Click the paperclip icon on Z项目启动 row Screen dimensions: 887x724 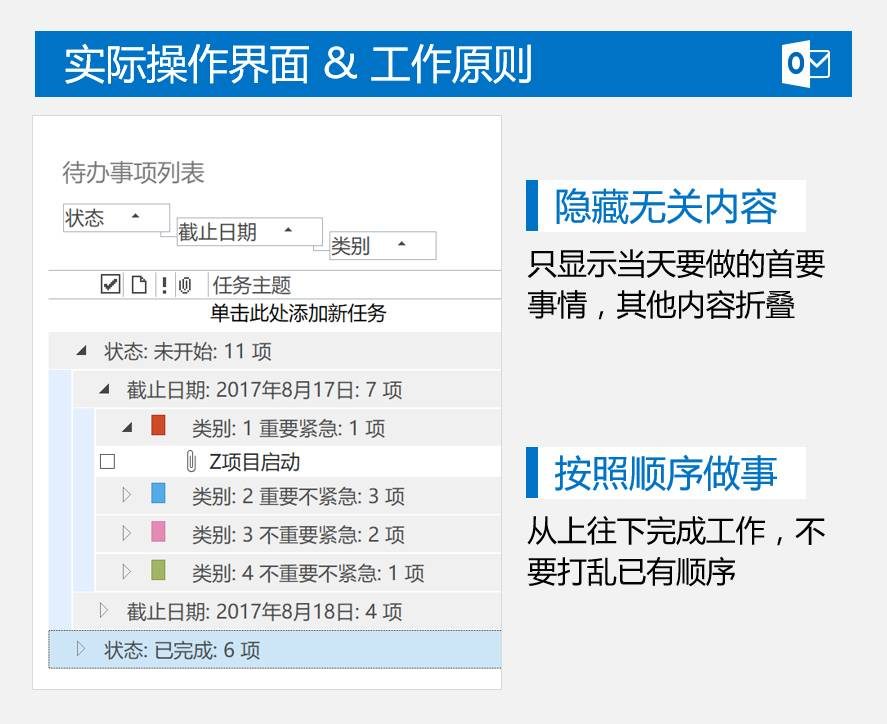[191, 462]
